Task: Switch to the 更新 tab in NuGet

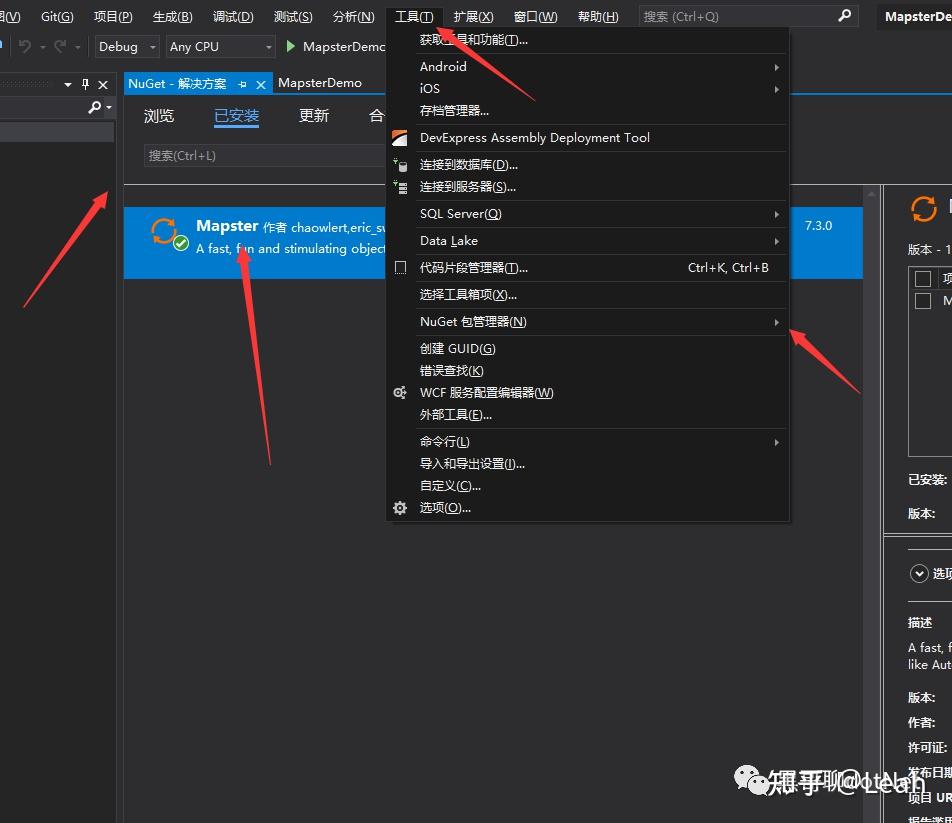Action: pyautogui.click(x=314, y=115)
